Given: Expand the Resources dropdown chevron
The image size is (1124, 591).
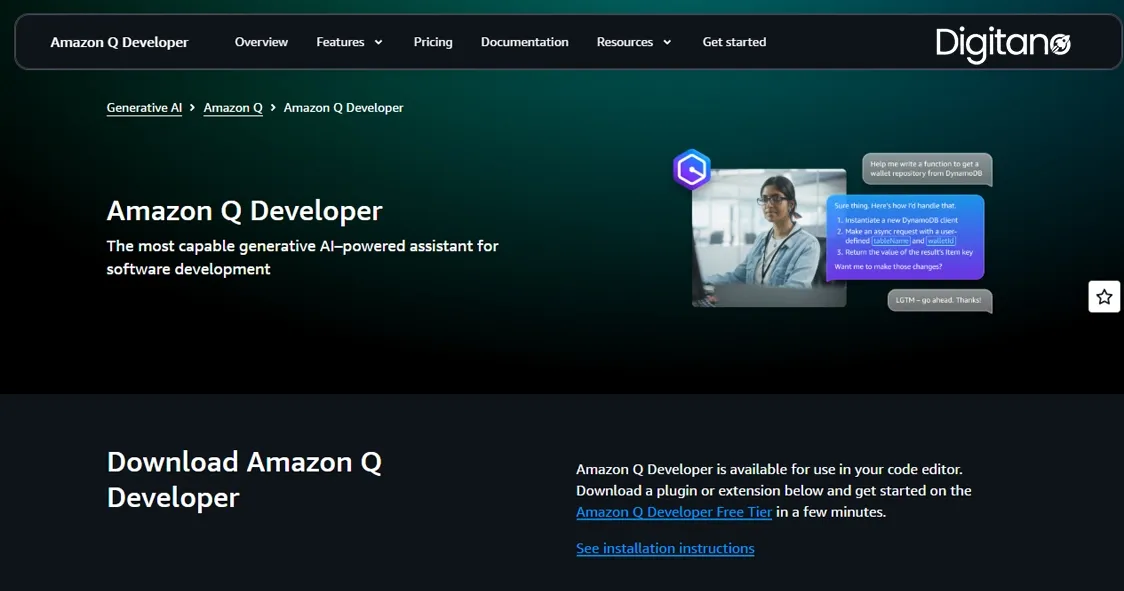Looking at the screenshot, I should tap(667, 42).
